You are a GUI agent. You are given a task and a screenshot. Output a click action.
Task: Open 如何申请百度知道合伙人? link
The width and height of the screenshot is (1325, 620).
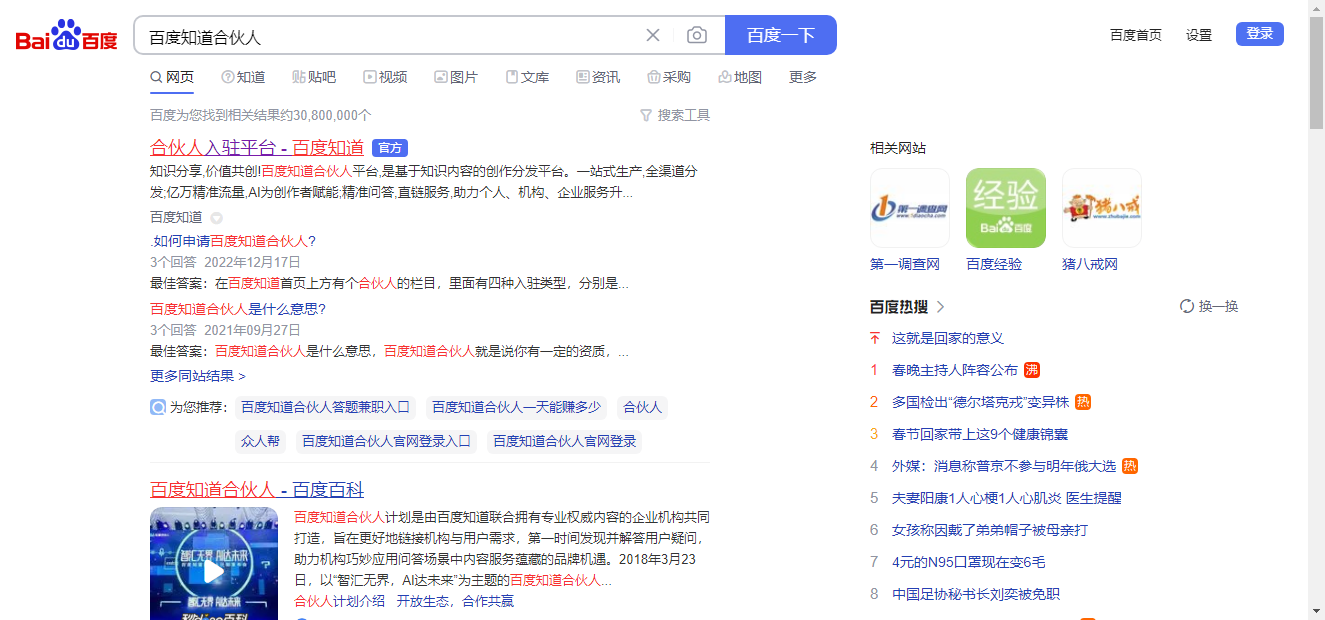(235, 241)
